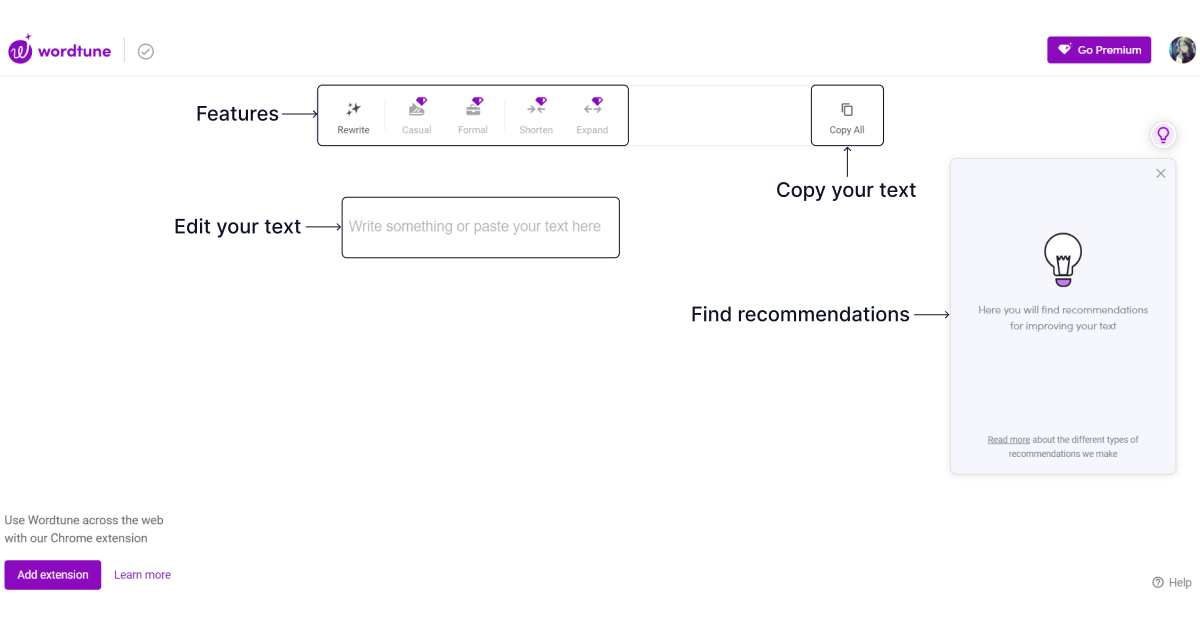1200x630 pixels.
Task: Click the 'Find recommendations' annotation label
Action: tap(800, 315)
